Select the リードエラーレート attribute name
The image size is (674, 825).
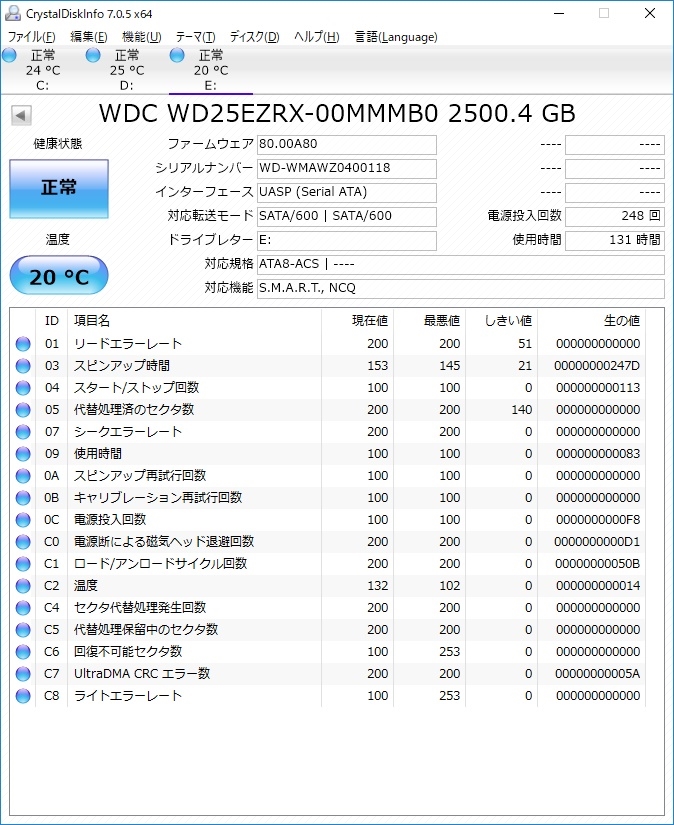[x=128, y=344]
